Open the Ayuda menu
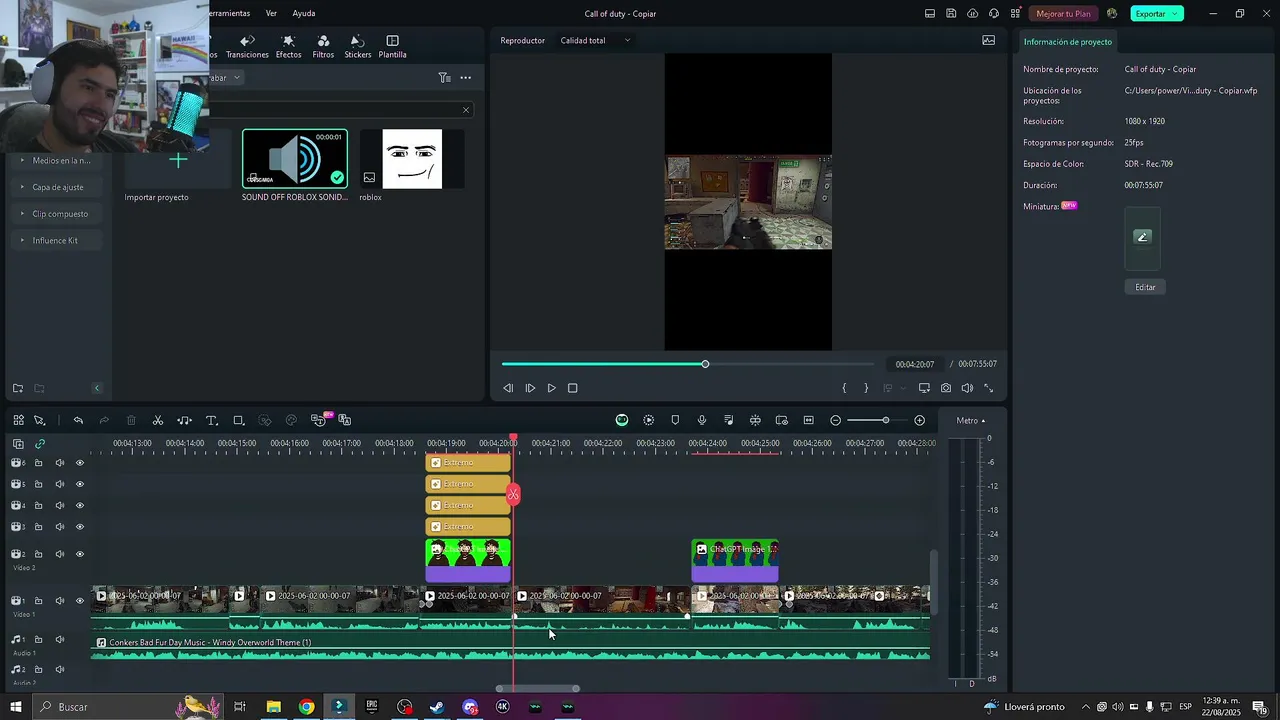1280x720 pixels. (x=304, y=13)
